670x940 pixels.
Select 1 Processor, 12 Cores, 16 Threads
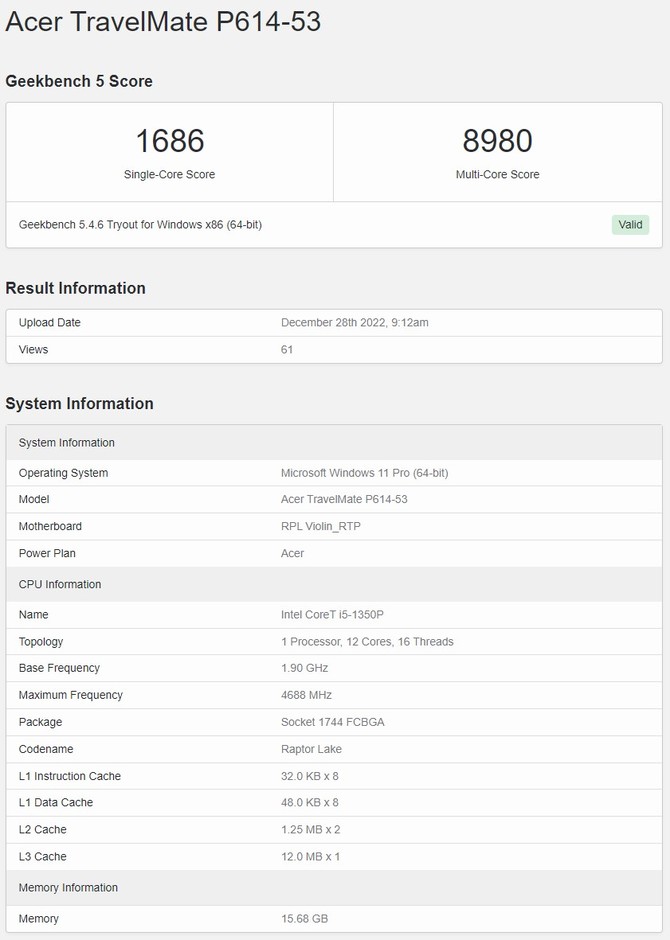(x=367, y=641)
